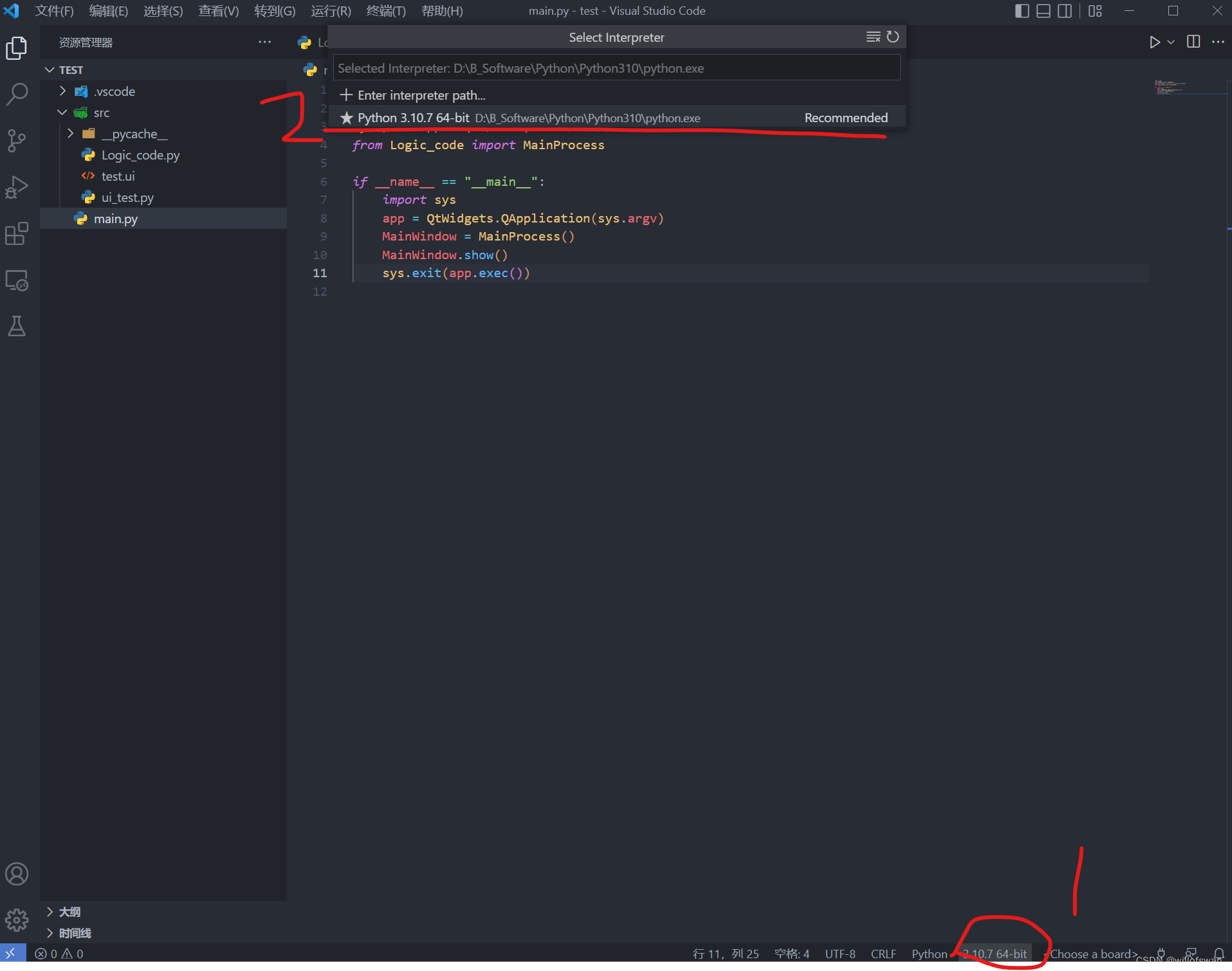Open the 选择(S) menu
The image size is (1232, 971).
click(x=163, y=11)
